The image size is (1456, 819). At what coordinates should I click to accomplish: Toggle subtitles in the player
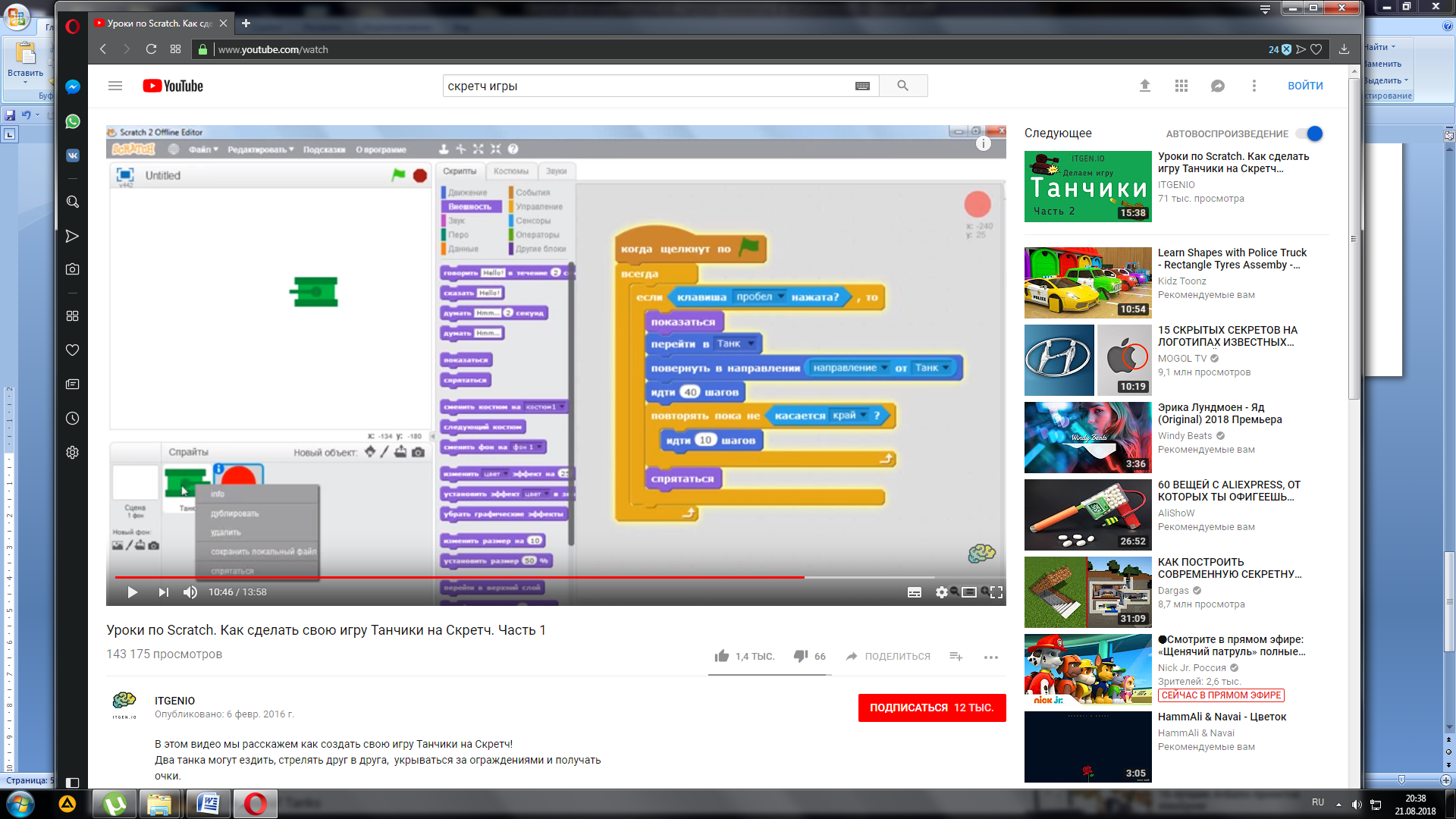[x=915, y=592]
